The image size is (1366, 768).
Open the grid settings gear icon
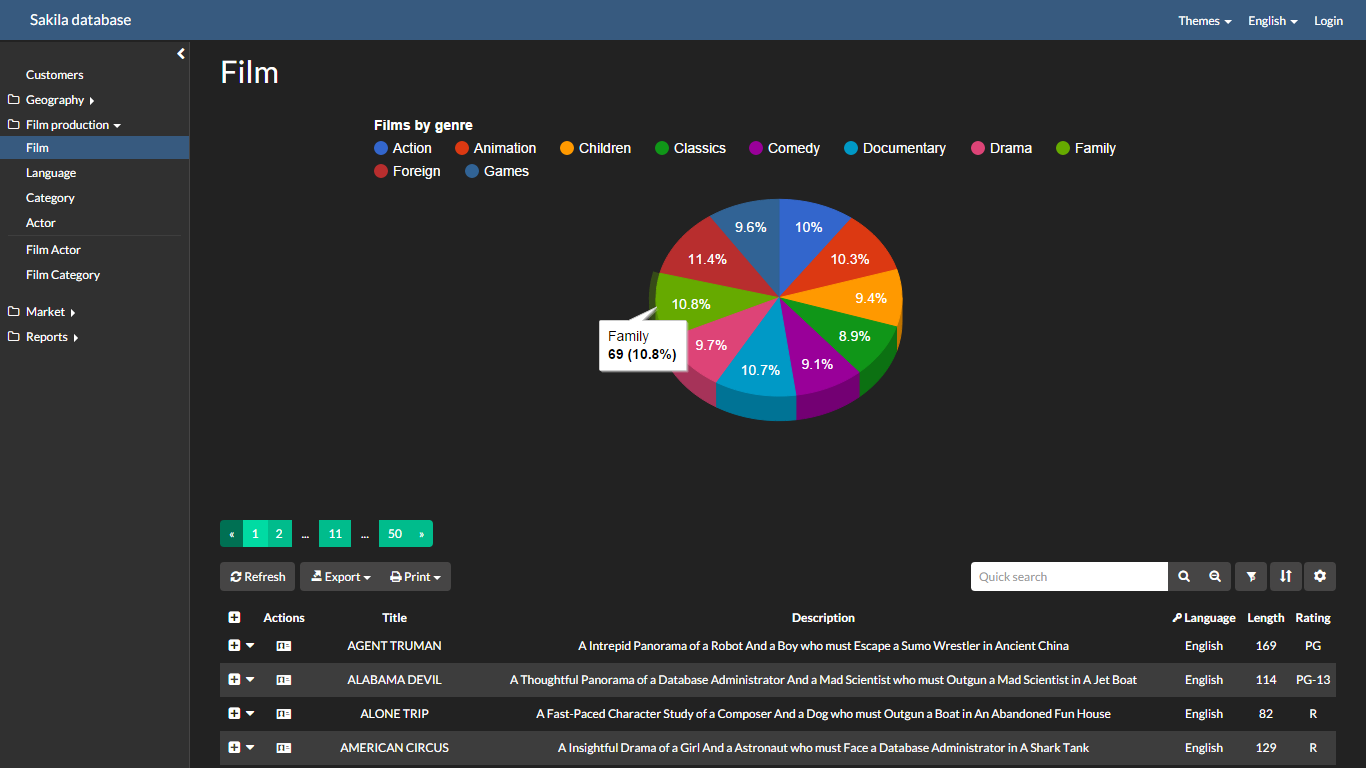(1320, 577)
